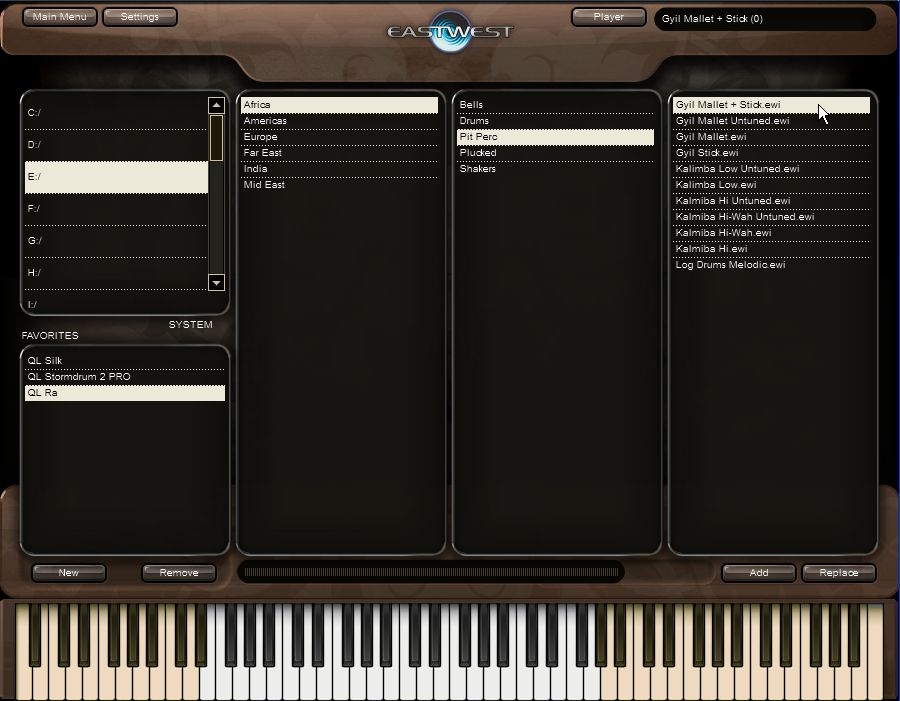The height and width of the screenshot is (701, 900).
Task: Open the Africa folder
Action: [x=339, y=104]
